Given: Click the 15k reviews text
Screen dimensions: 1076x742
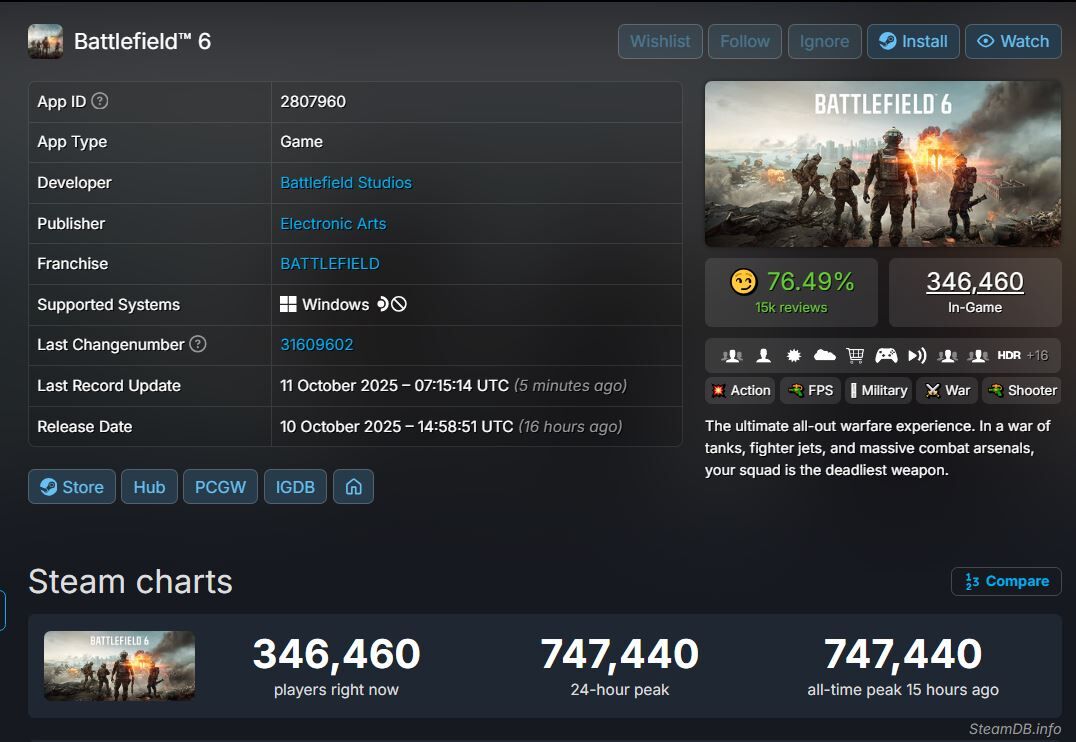Looking at the screenshot, I should (x=791, y=308).
